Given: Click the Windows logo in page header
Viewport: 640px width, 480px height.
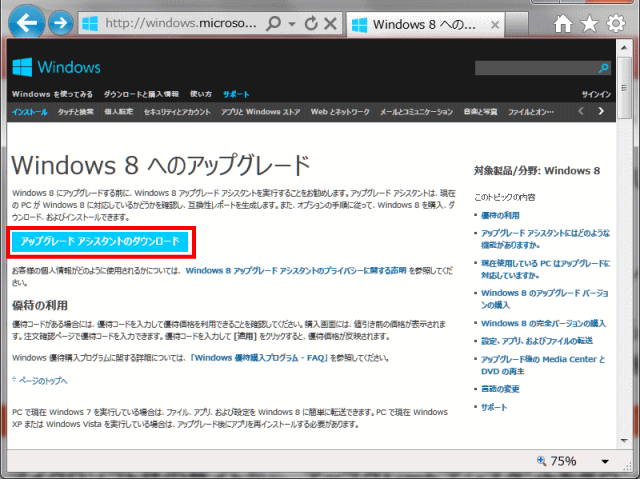Looking at the screenshot, I should (x=56, y=67).
